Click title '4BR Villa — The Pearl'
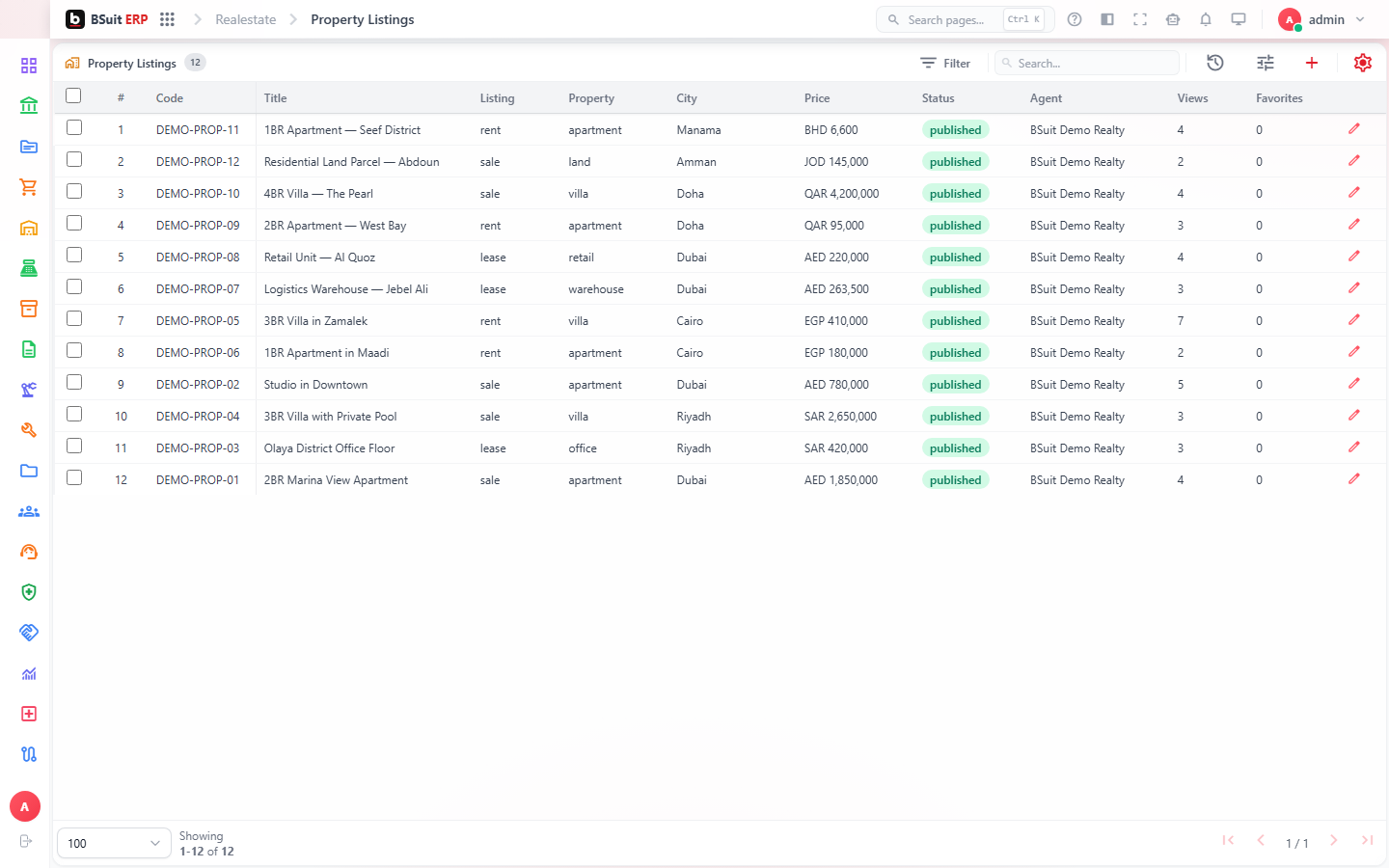Viewport: 1389px width, 868px height. click(318, 194)
